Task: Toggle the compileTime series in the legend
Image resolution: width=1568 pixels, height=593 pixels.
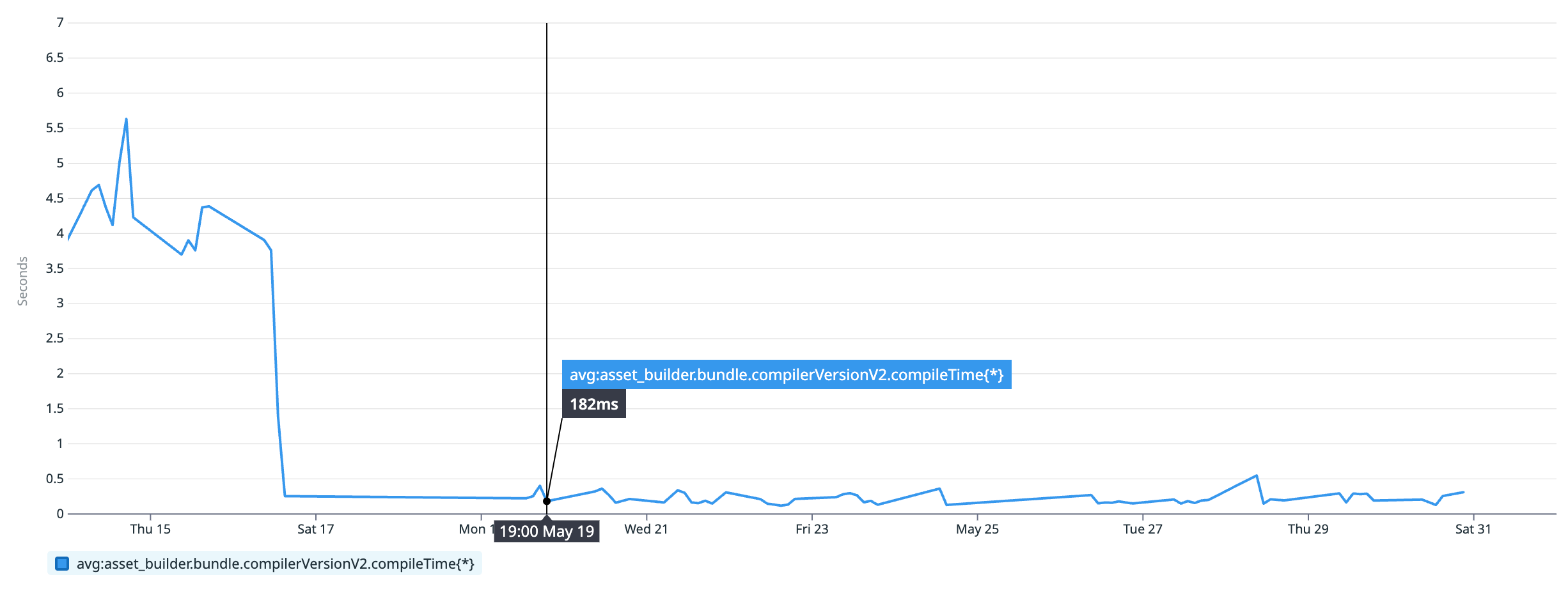Action: pyautogui.click(x=275, y=564)
